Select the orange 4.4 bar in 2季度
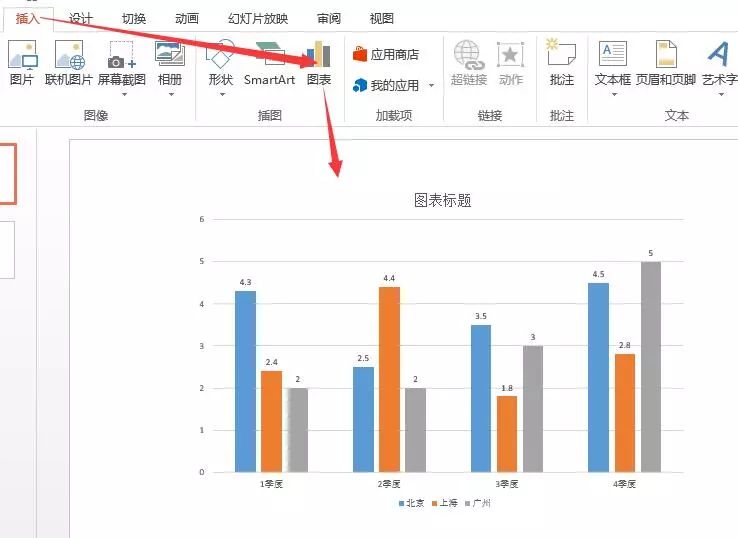This screenshot has height=538, width=738. tap(389, 379)
